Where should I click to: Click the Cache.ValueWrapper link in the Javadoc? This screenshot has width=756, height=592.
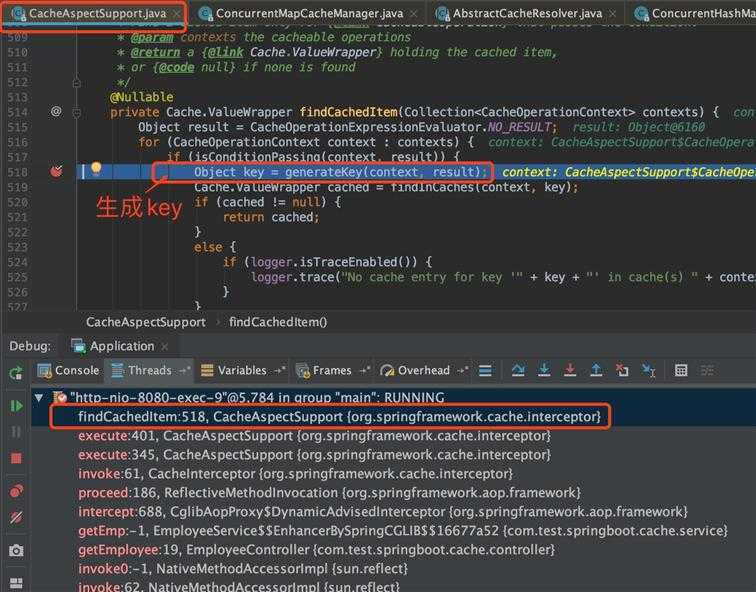coord(313,52)
